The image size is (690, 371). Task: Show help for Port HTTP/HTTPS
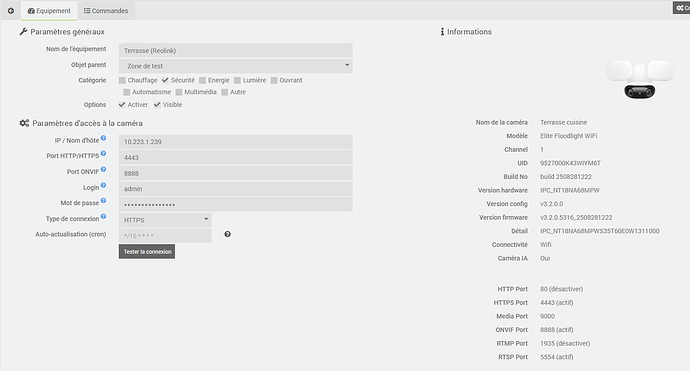point(103,153)
